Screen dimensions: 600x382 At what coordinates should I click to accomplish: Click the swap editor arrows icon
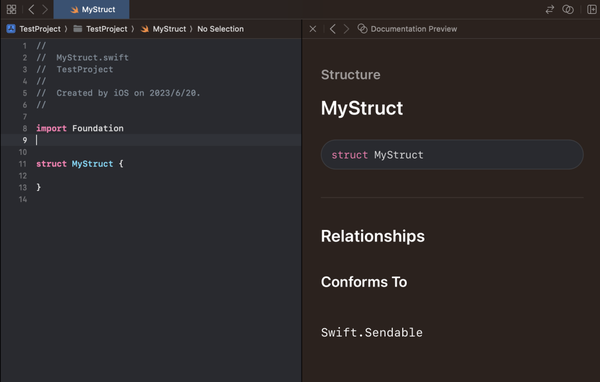point(549,9)
